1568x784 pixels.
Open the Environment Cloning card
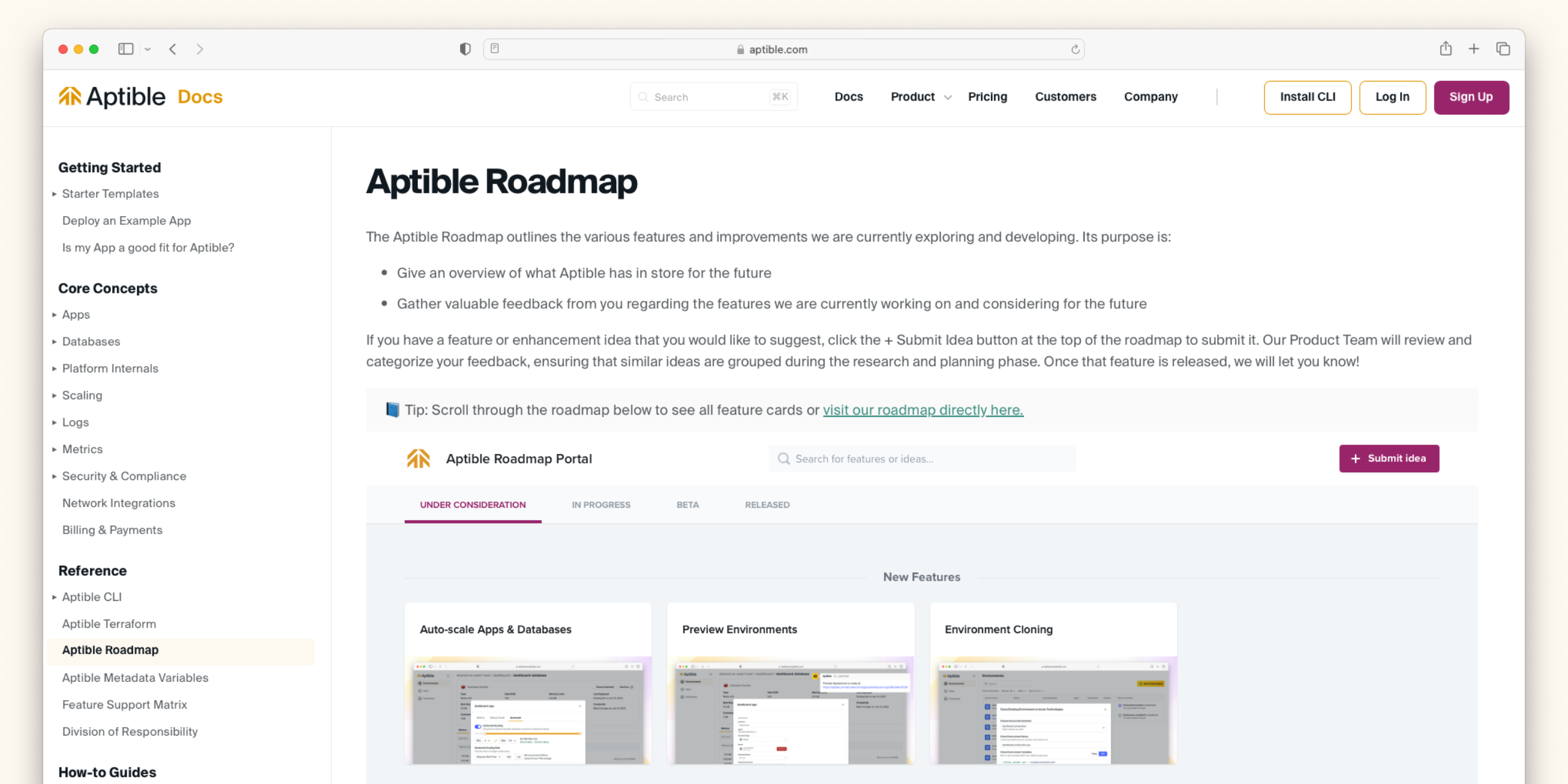[x=1053, y=684]
